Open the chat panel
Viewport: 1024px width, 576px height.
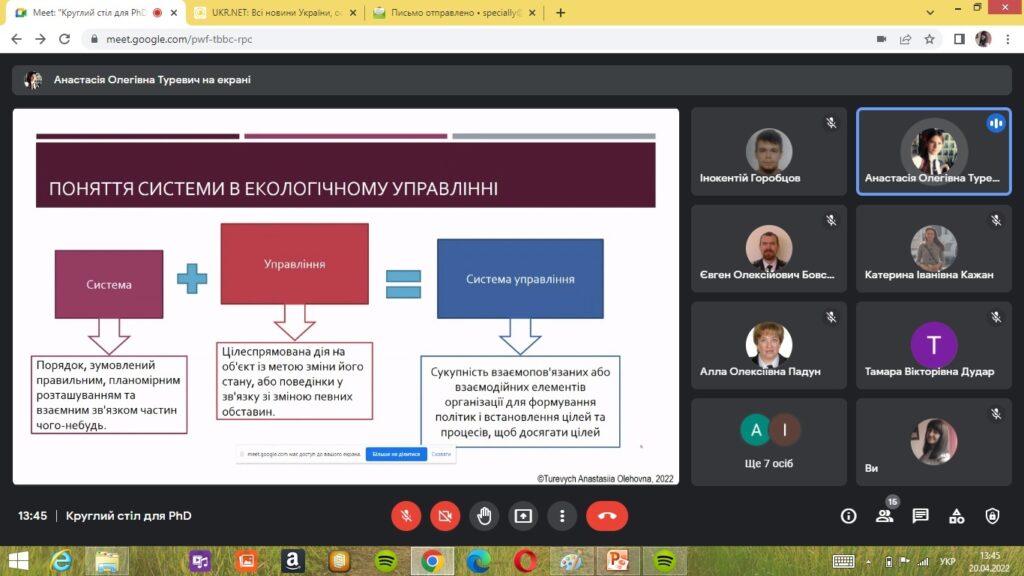[x=920, y=516]
